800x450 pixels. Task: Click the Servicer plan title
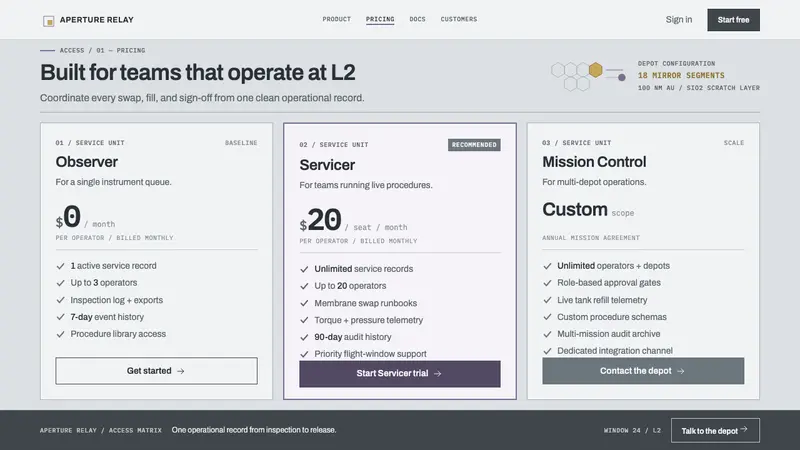pyautogui.click(x=327, y=165)
